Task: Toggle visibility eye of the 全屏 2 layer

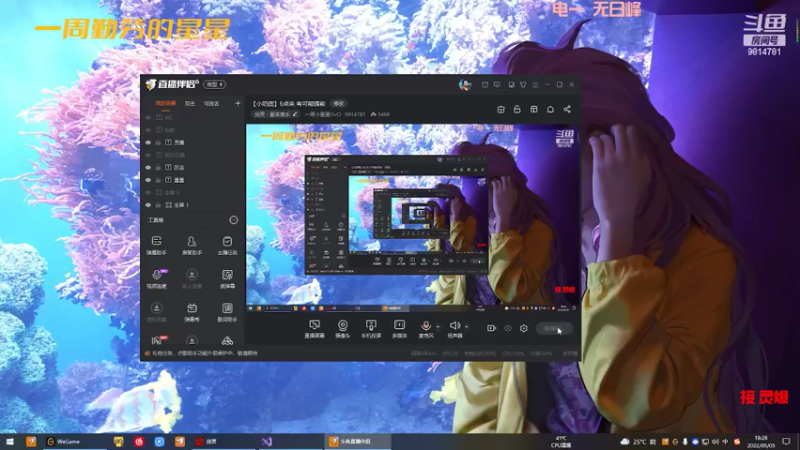Action: pos(148,193)
